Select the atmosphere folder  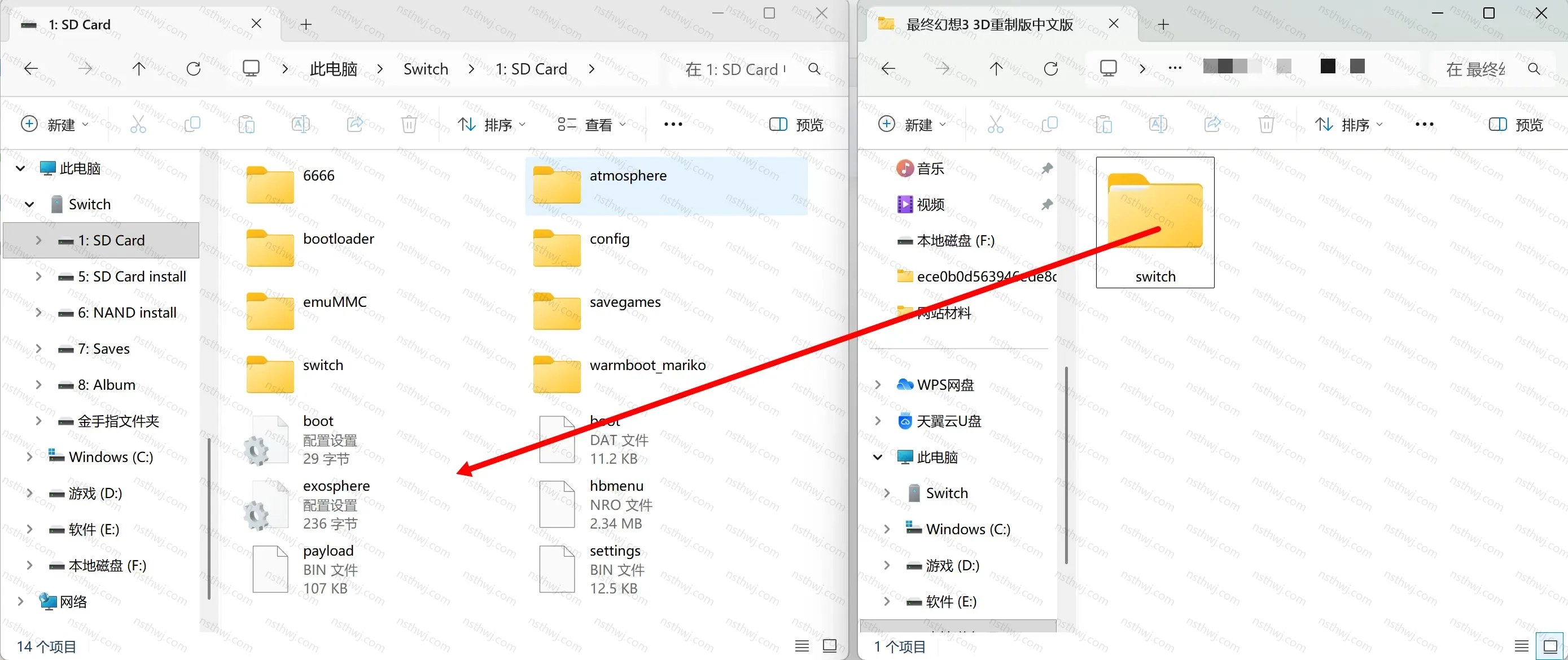[x=666, y=186]
